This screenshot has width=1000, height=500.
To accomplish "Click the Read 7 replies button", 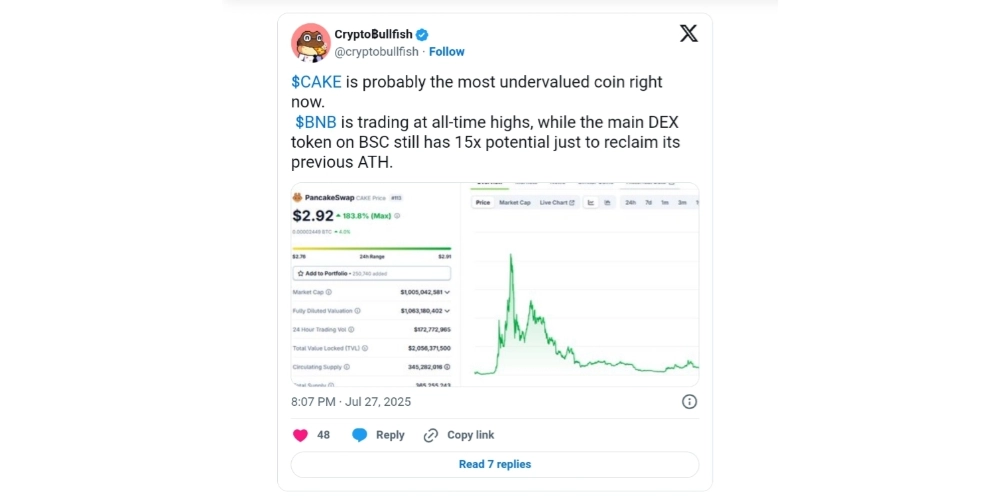I will 495,464.
